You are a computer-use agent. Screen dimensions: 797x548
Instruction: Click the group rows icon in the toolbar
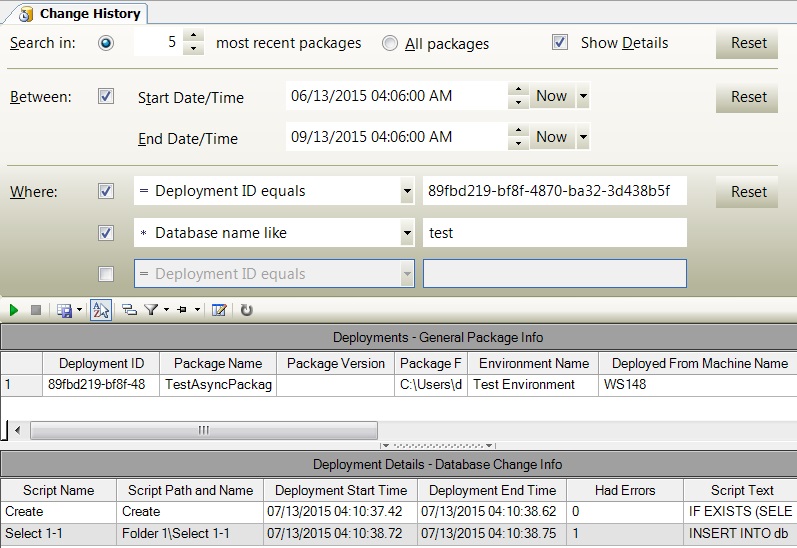click(129, 310)
